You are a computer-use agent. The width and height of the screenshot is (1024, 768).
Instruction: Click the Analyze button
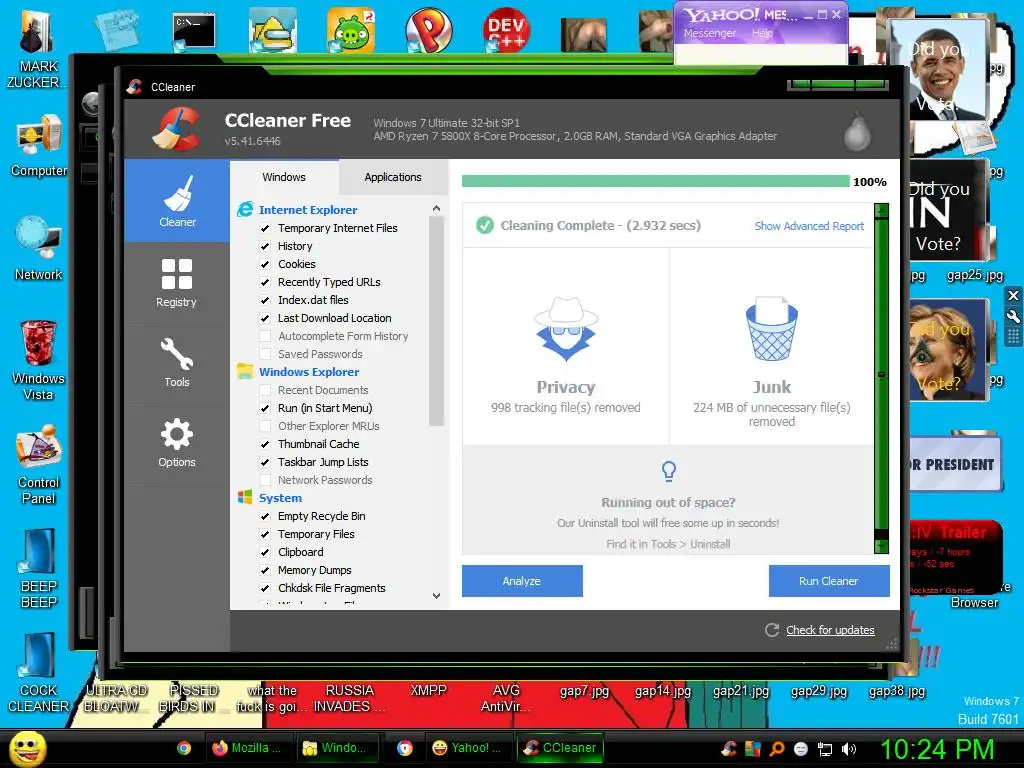point(522,581)
